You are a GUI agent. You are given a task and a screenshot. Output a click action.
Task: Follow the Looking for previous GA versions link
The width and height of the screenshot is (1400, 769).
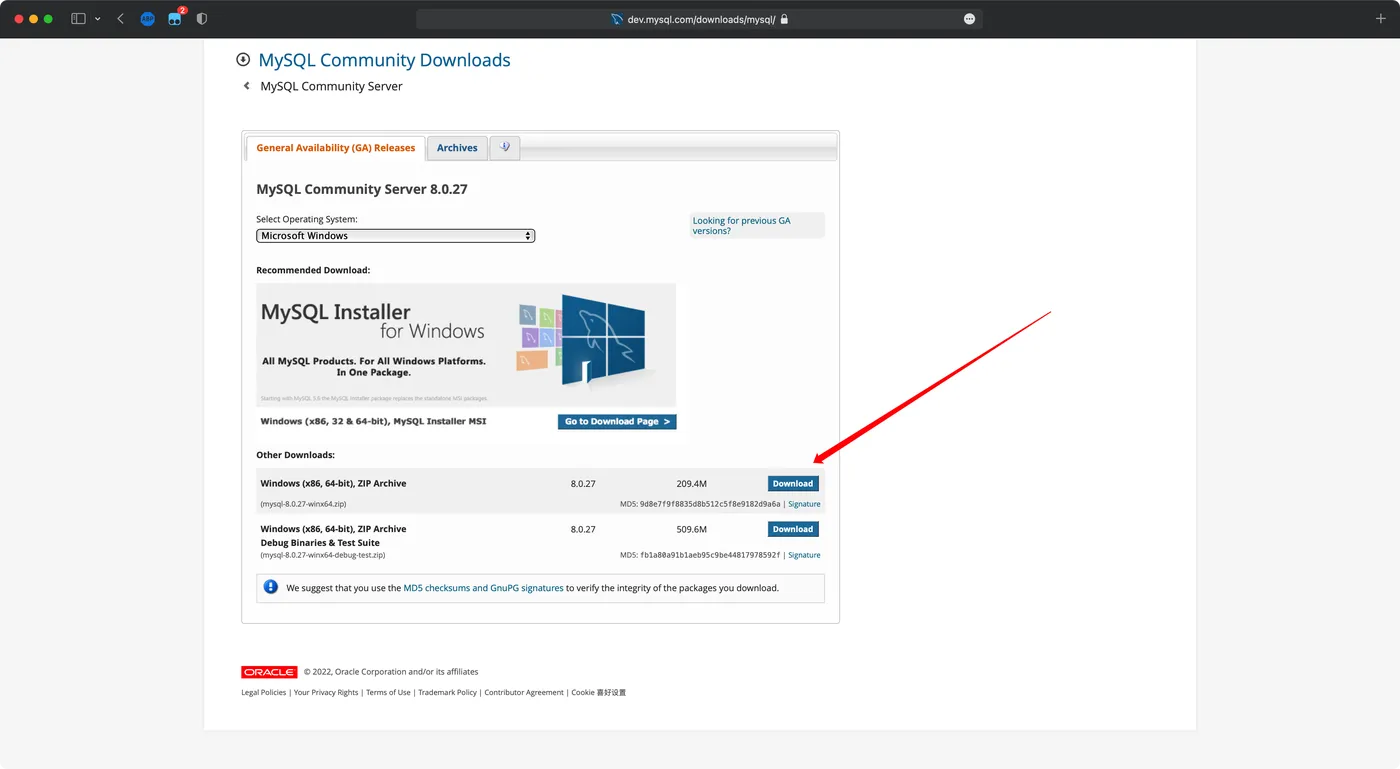click(742, 226)
